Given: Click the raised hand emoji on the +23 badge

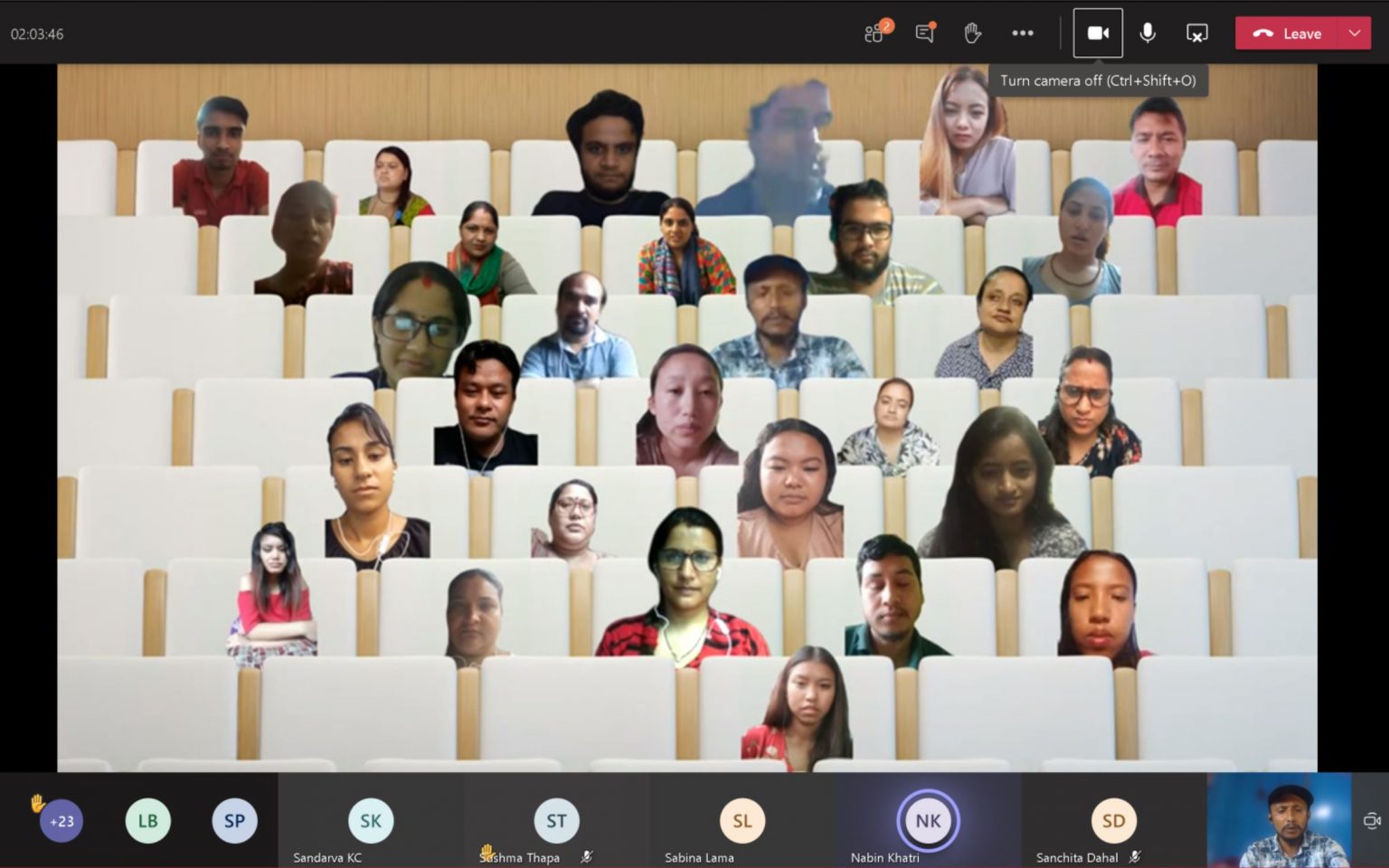Looking at the screenshot, I should point(37,802).
